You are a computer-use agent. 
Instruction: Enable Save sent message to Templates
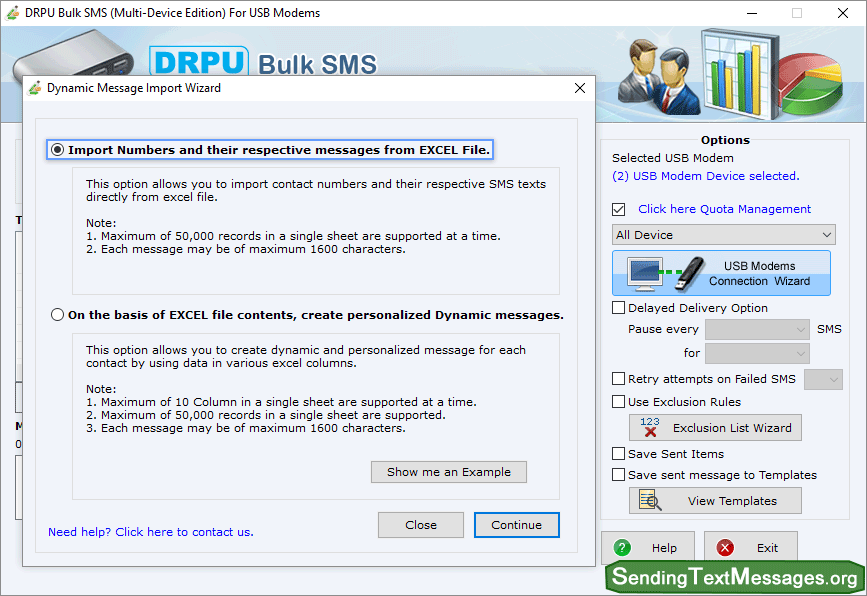[x=619, y=475]
